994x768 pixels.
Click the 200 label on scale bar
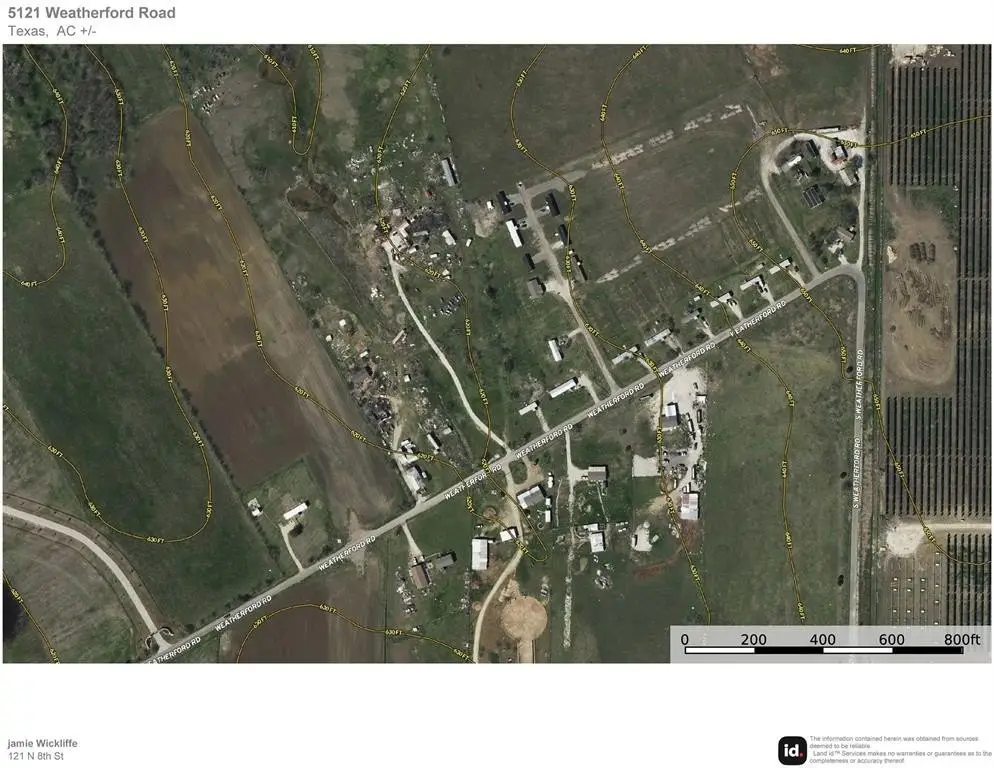coord(753,640)
